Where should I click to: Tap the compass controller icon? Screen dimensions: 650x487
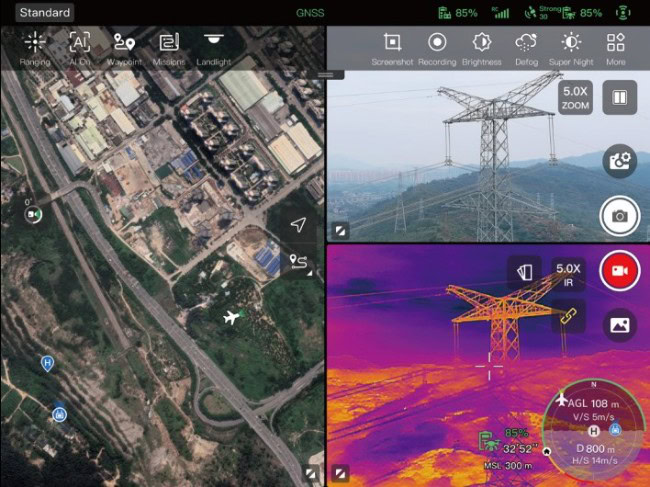pos(616,429)
